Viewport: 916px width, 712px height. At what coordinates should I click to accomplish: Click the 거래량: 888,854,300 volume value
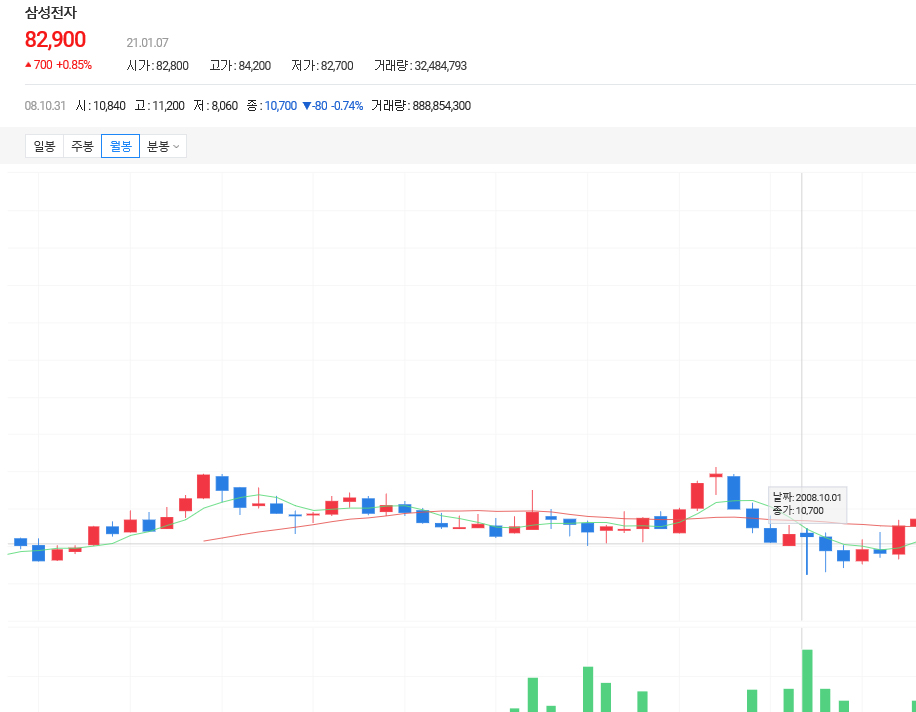(421, 106)
